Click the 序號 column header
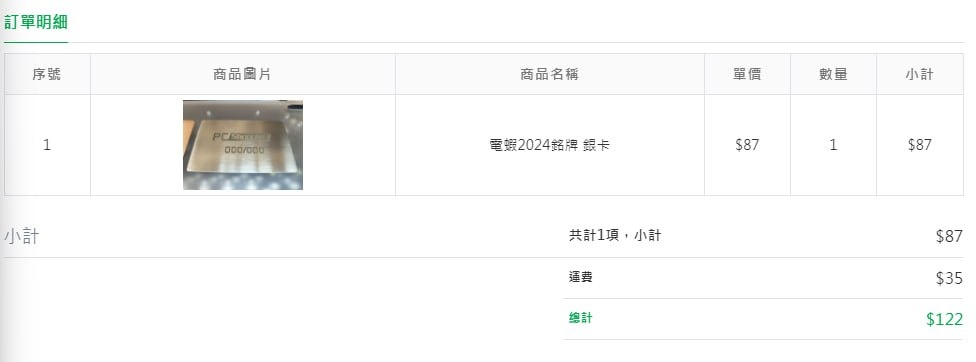 (x=47, y=74)
